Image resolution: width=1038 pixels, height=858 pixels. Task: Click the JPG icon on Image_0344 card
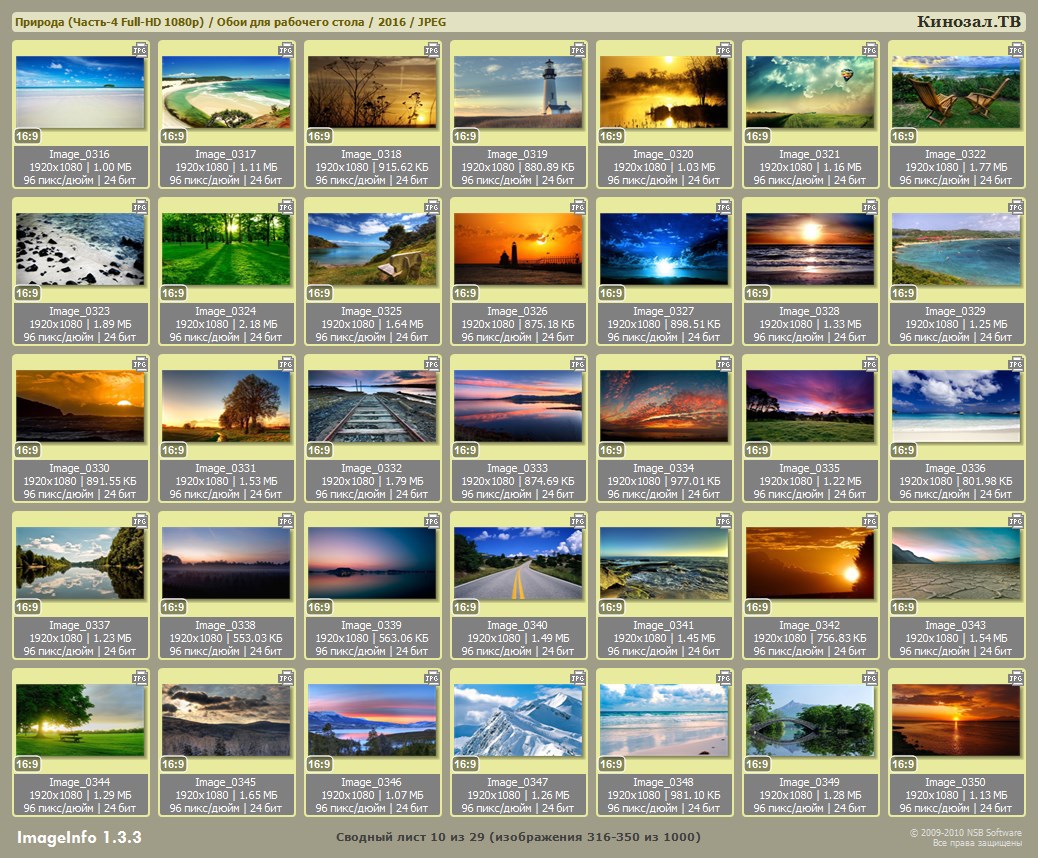140,678
